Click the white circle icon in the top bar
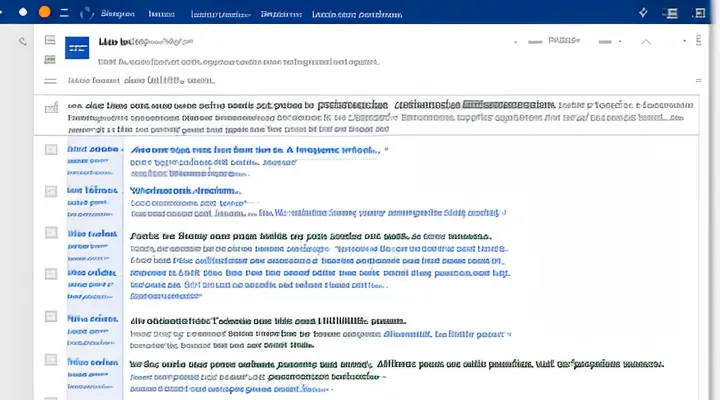720x400 pixels. tap(23, 12)
